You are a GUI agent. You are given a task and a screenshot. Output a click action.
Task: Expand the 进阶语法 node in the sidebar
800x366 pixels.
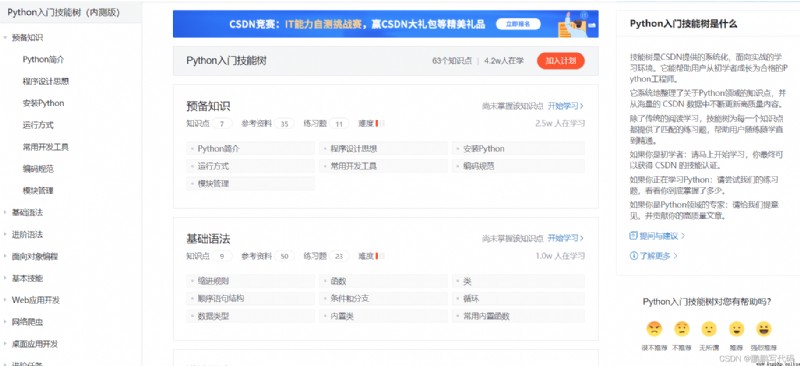[x=5, y=235]
